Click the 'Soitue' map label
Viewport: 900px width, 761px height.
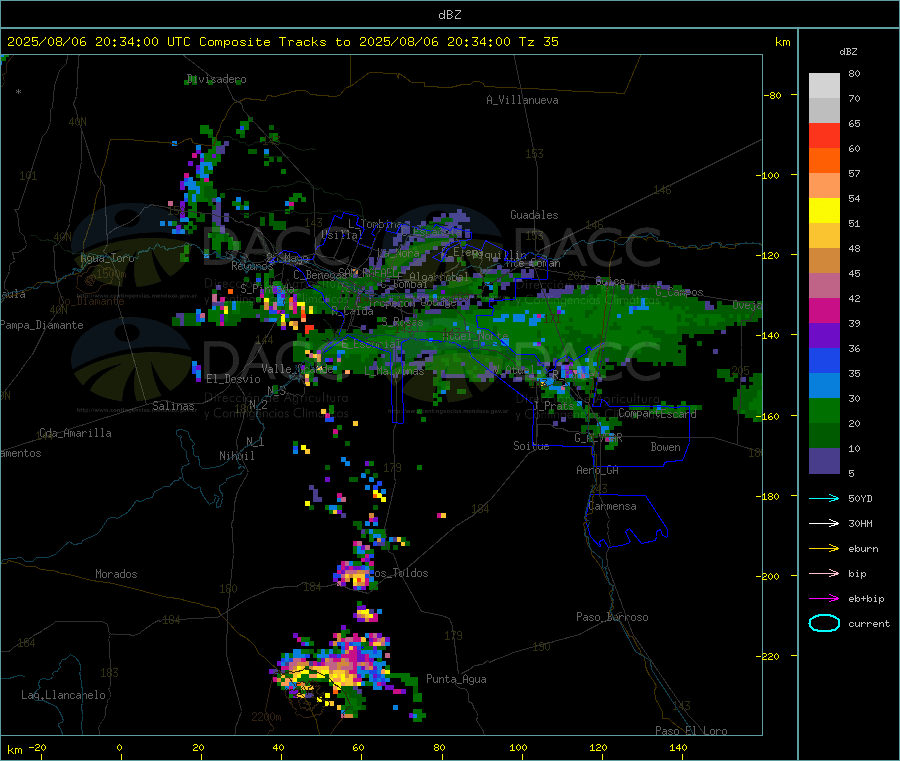pos(531,446)
